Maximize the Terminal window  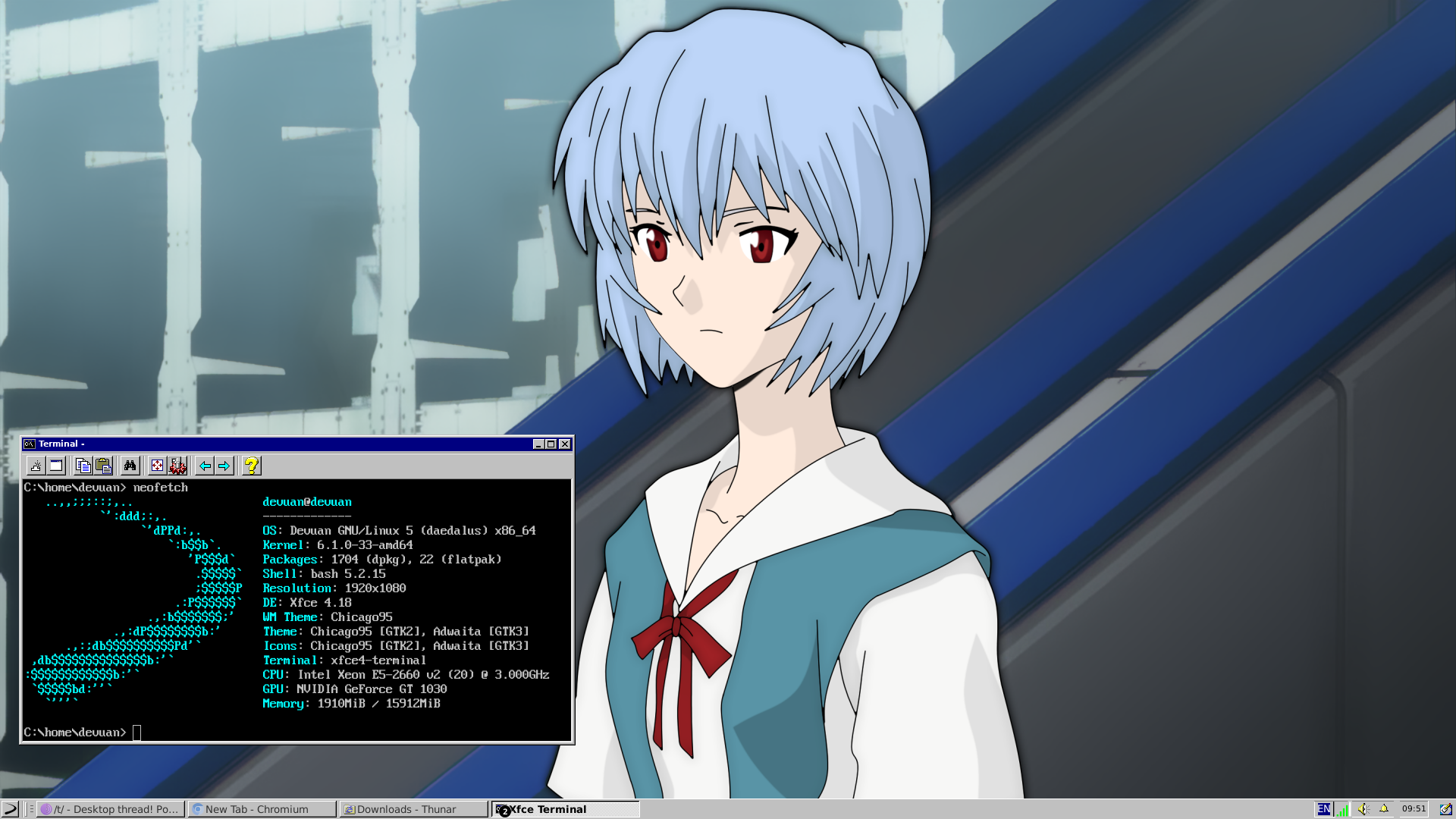tap(551, 444)
